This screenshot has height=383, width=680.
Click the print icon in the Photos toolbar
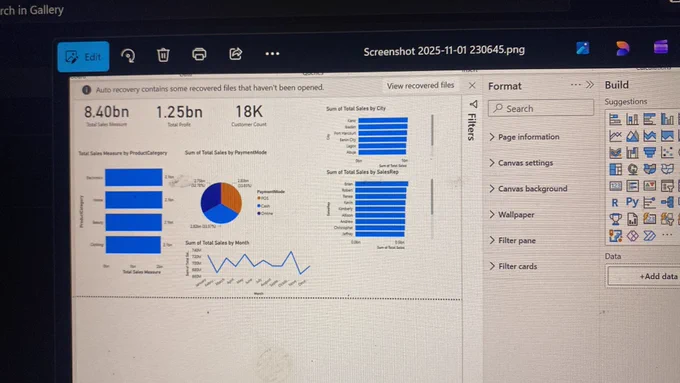[x=199, y=54]
